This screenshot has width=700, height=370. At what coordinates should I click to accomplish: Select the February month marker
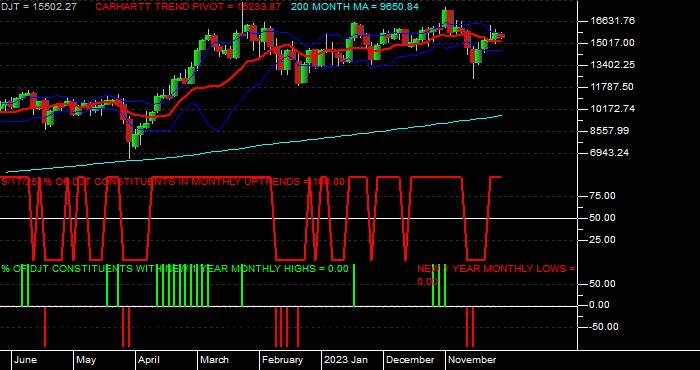point(283,360)
